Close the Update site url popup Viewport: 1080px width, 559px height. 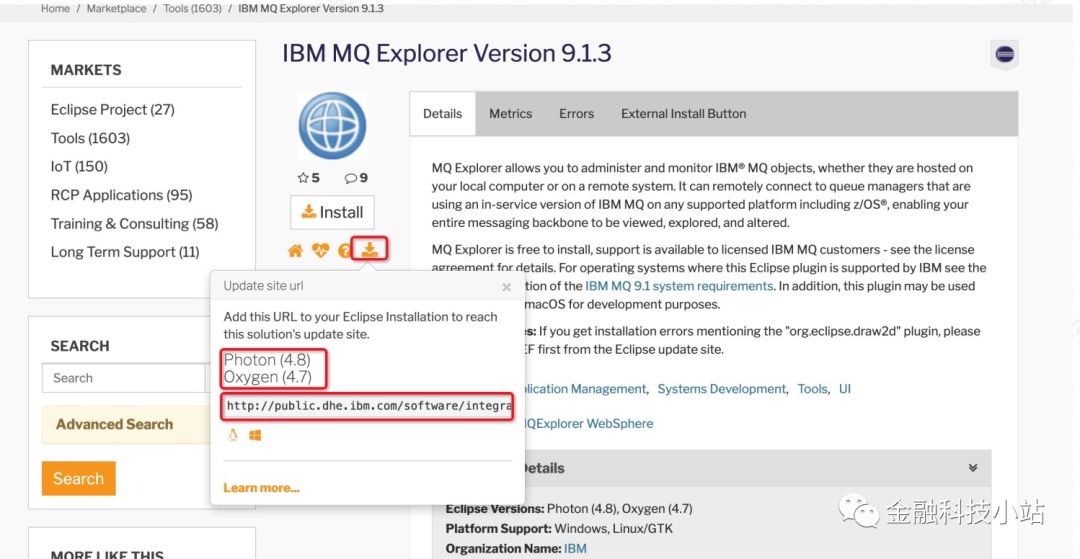coord(506,287)
